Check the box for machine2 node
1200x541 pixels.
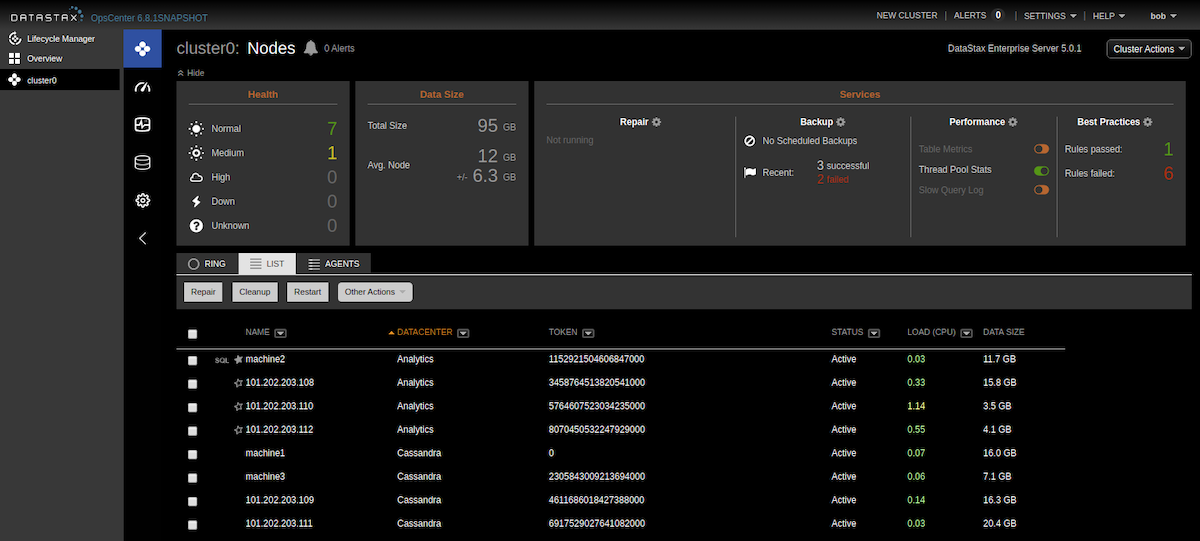tap(193, 360)
